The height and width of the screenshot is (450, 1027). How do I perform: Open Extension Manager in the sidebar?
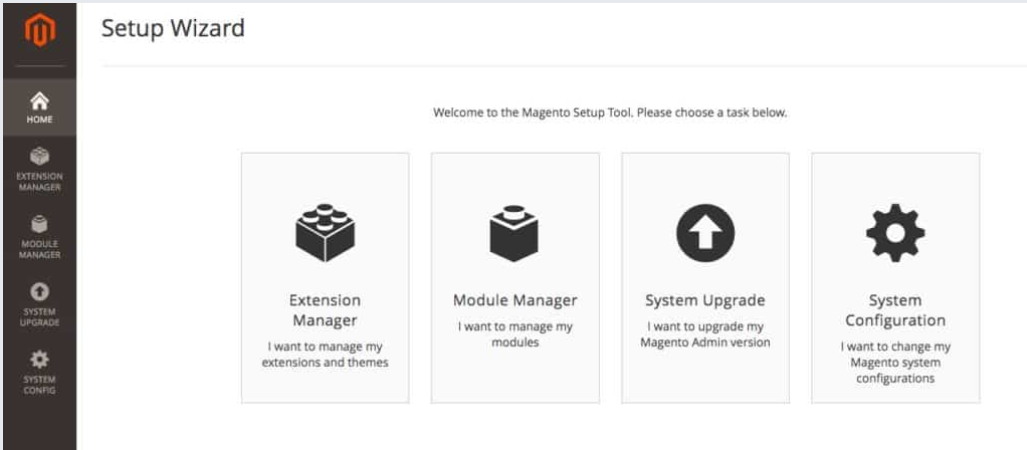pyautogui.click(x=39, y=169)
